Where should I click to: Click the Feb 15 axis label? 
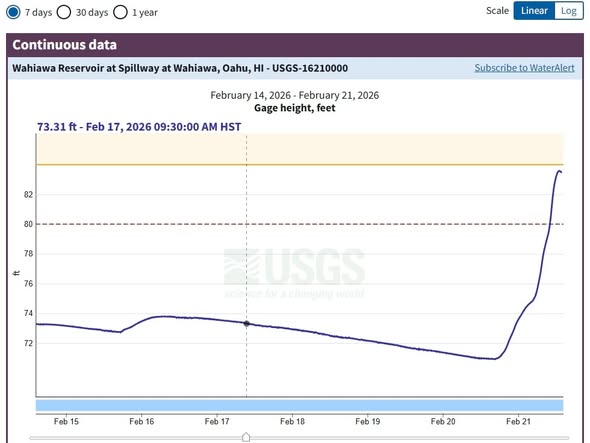pos(66,422)
